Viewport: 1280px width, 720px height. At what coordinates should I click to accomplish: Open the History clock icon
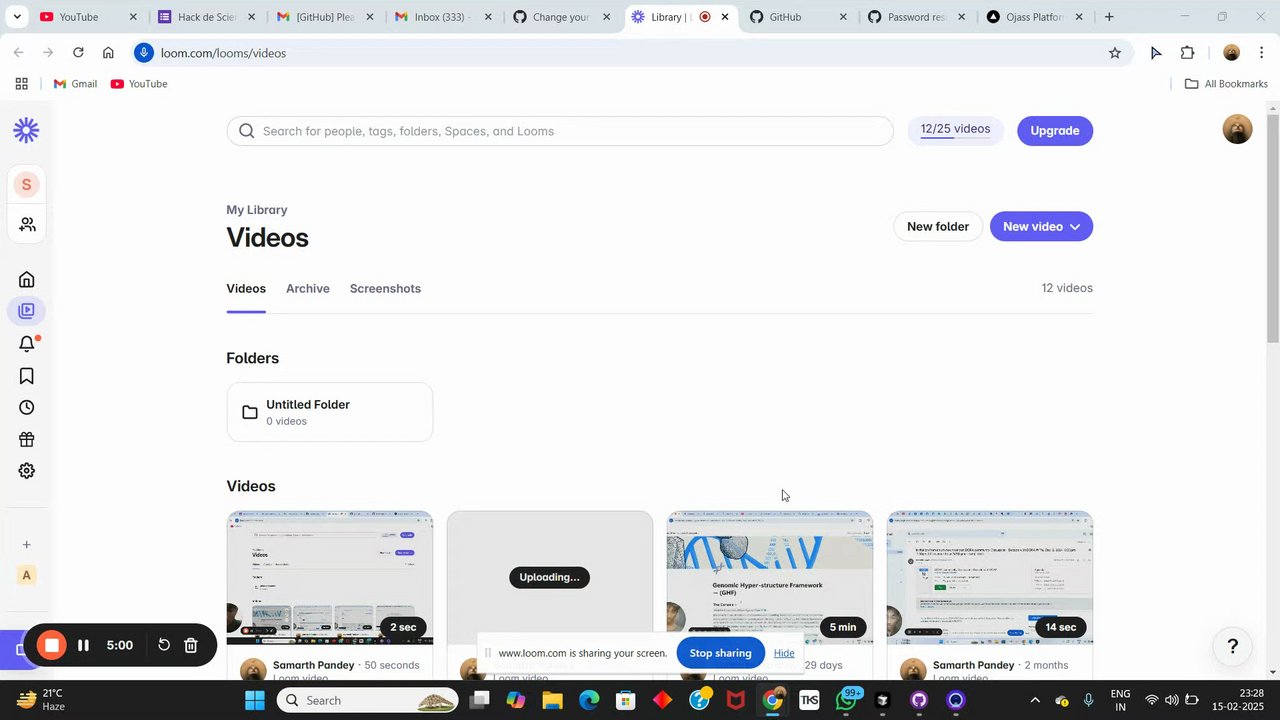pyautogui.click(x=27, y=408)
